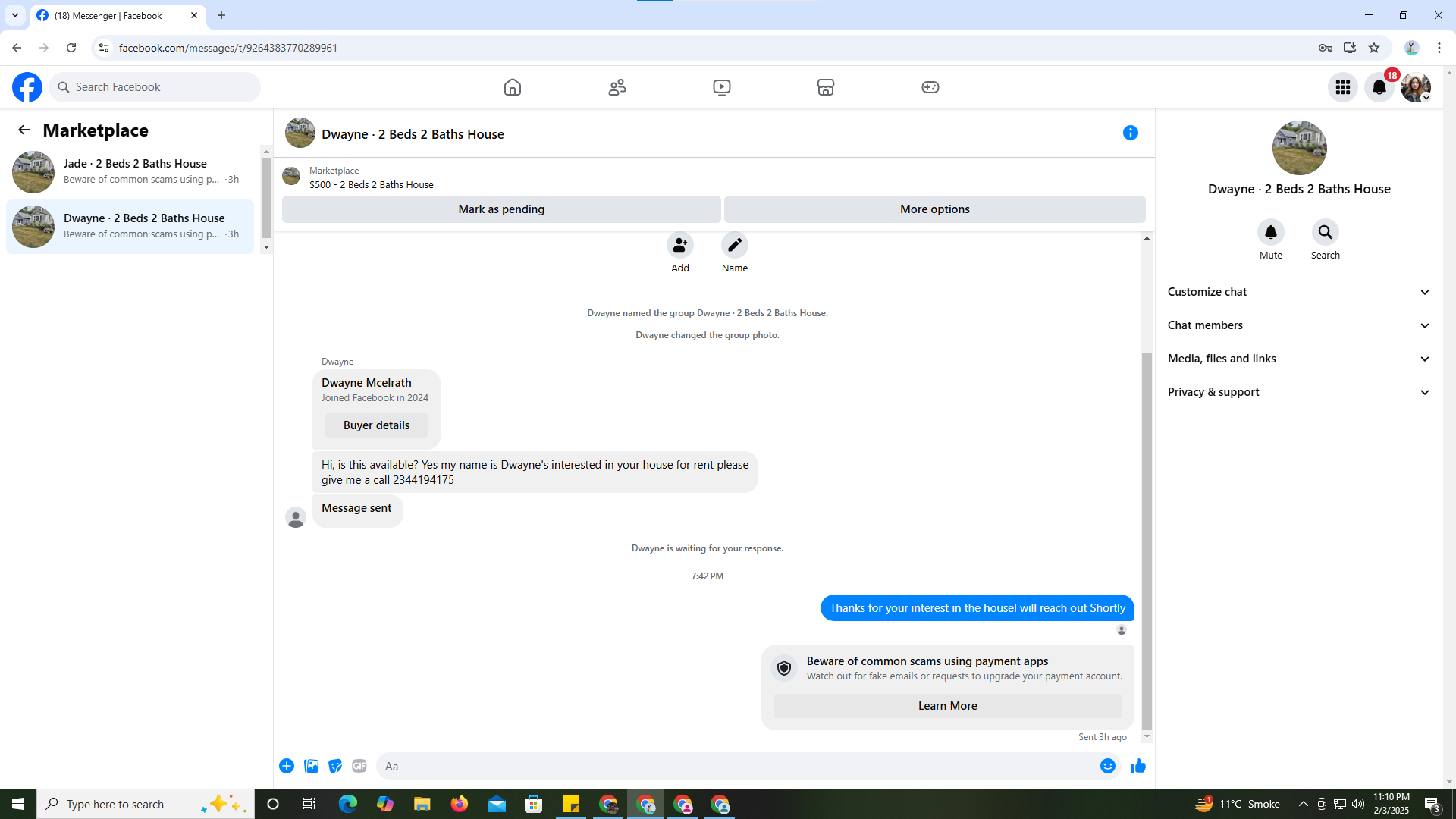The width and height of the screenshot is (1456, 819).
Task: Bookmark this tab with the star icon
Action: click(x=1374, y=48)
